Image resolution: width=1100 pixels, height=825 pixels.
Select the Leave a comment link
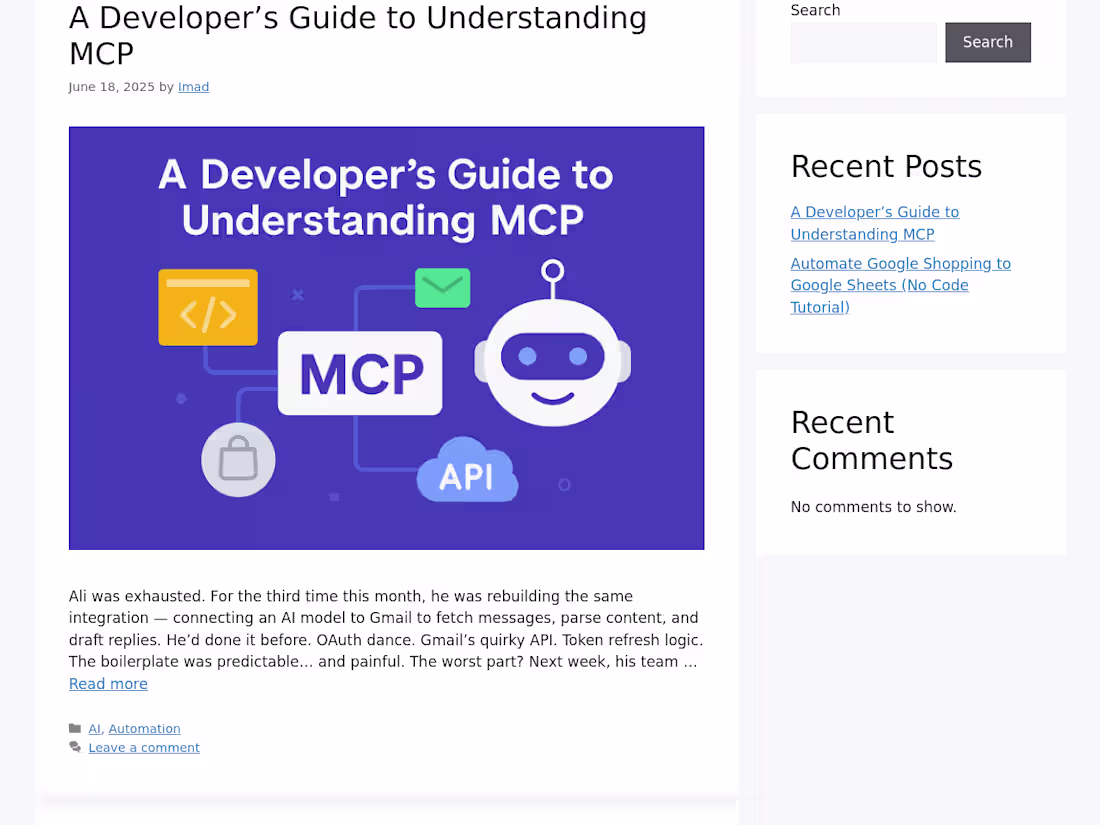(144, 748)
